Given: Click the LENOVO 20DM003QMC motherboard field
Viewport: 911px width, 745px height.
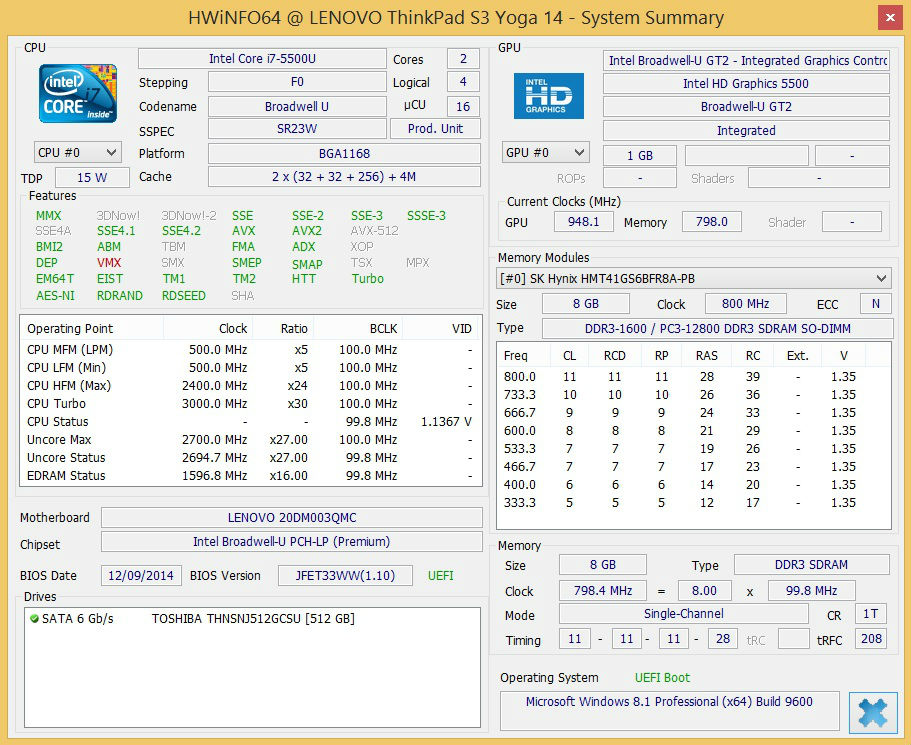Looking at the screenshot, I should pyautogui.click(x=291, y=518).
